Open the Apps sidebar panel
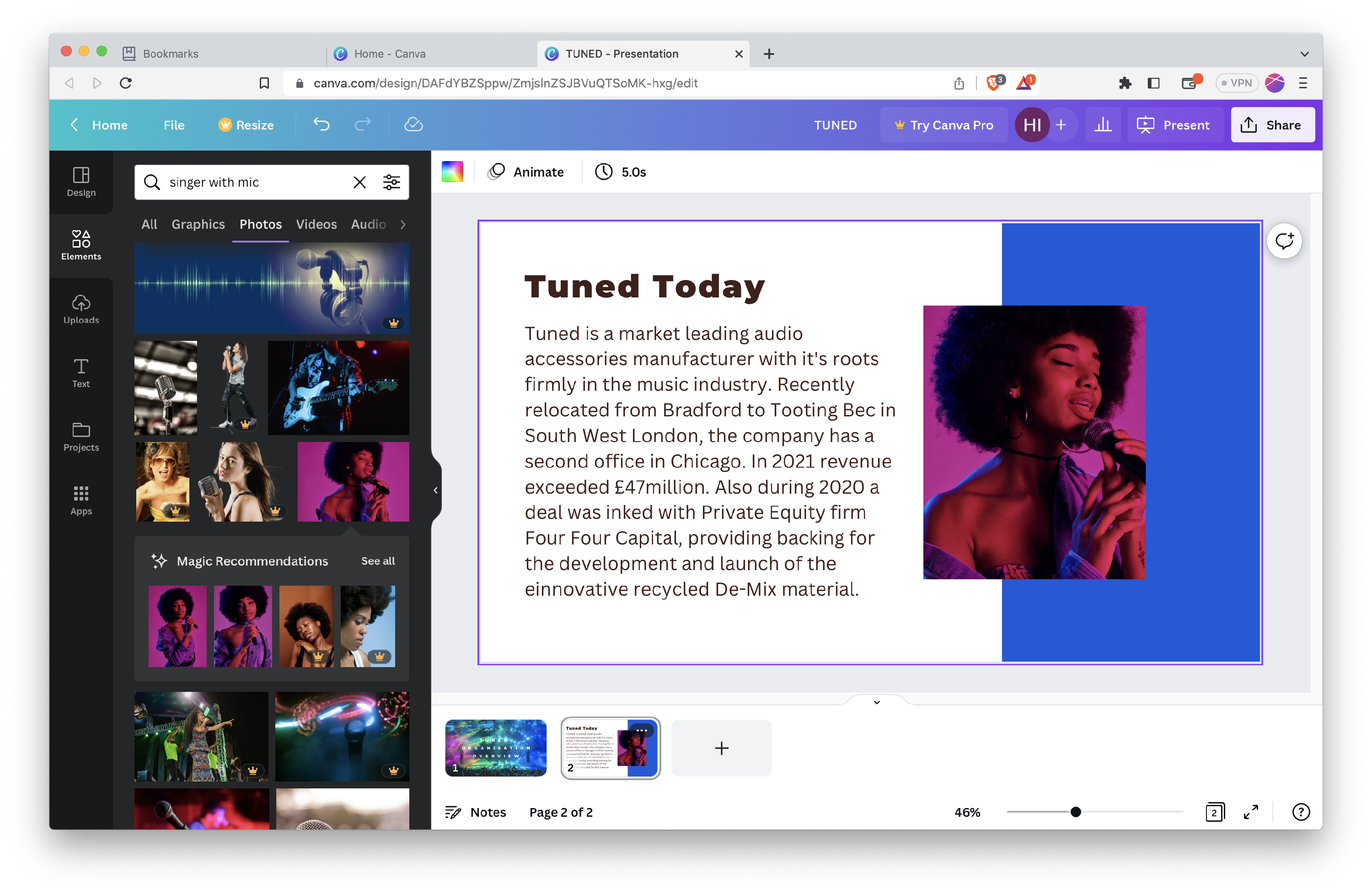This screenshot has width=1372, height=895. coord(80,500)
